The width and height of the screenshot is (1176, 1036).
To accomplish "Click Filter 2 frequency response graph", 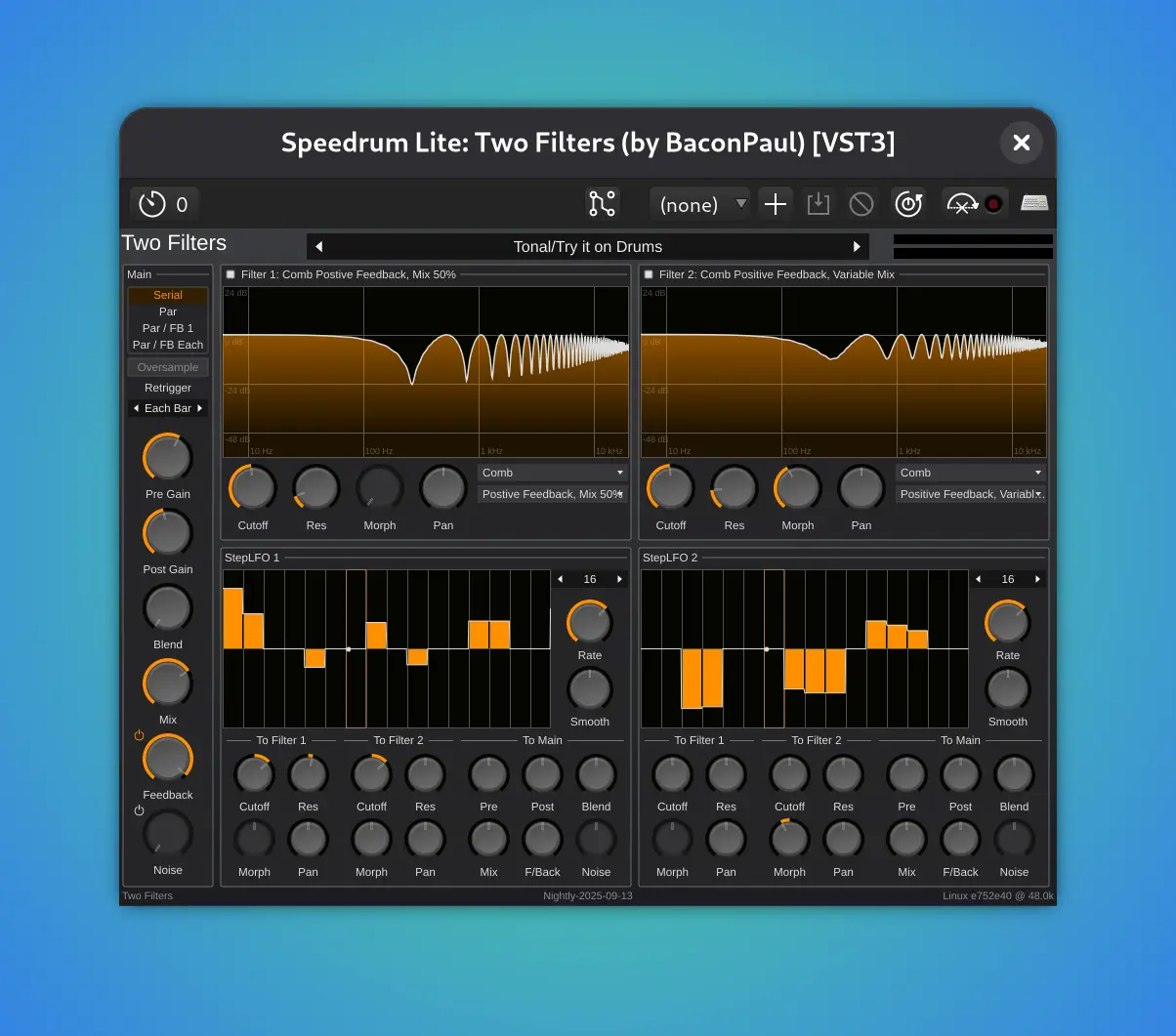I will click(844, 371).
